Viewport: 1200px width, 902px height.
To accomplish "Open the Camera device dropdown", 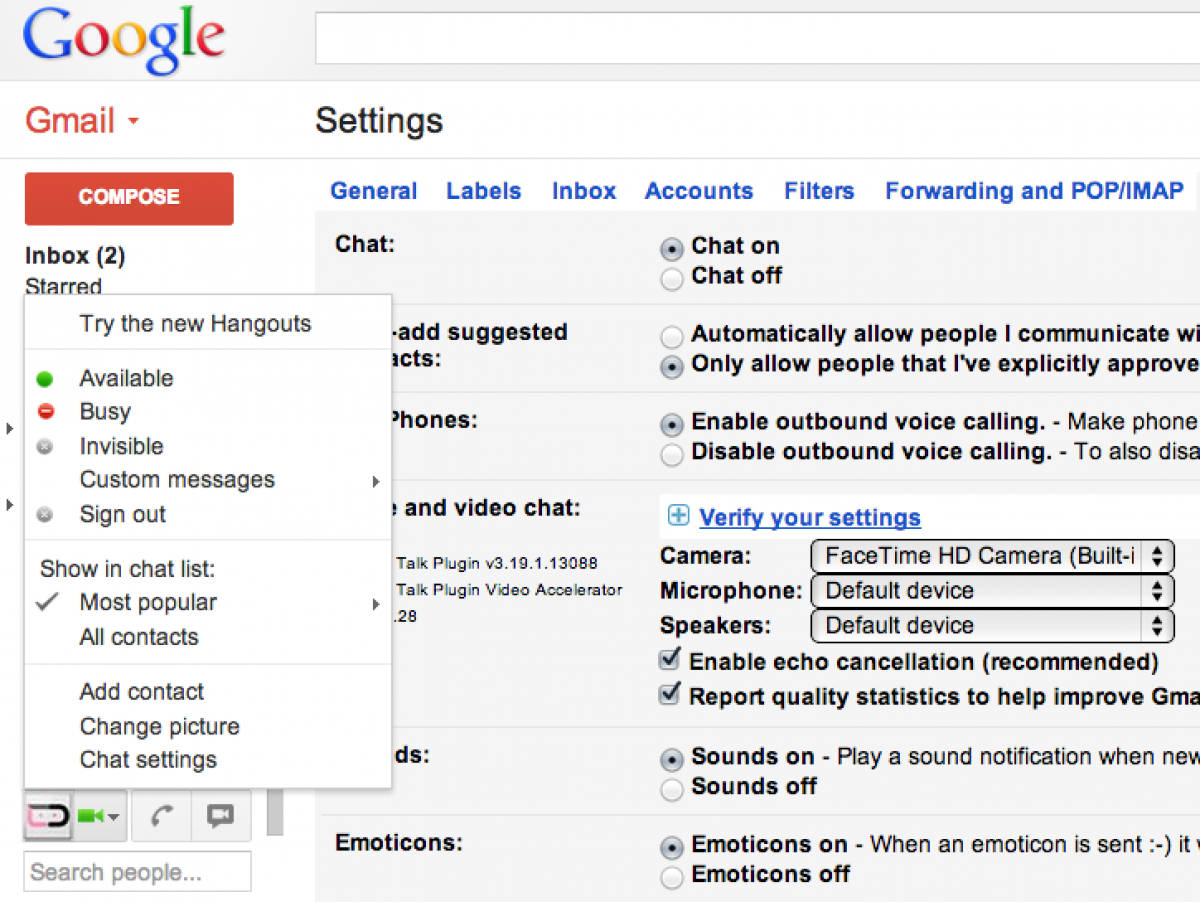I will pyautogui.click(x=991, y=556).
